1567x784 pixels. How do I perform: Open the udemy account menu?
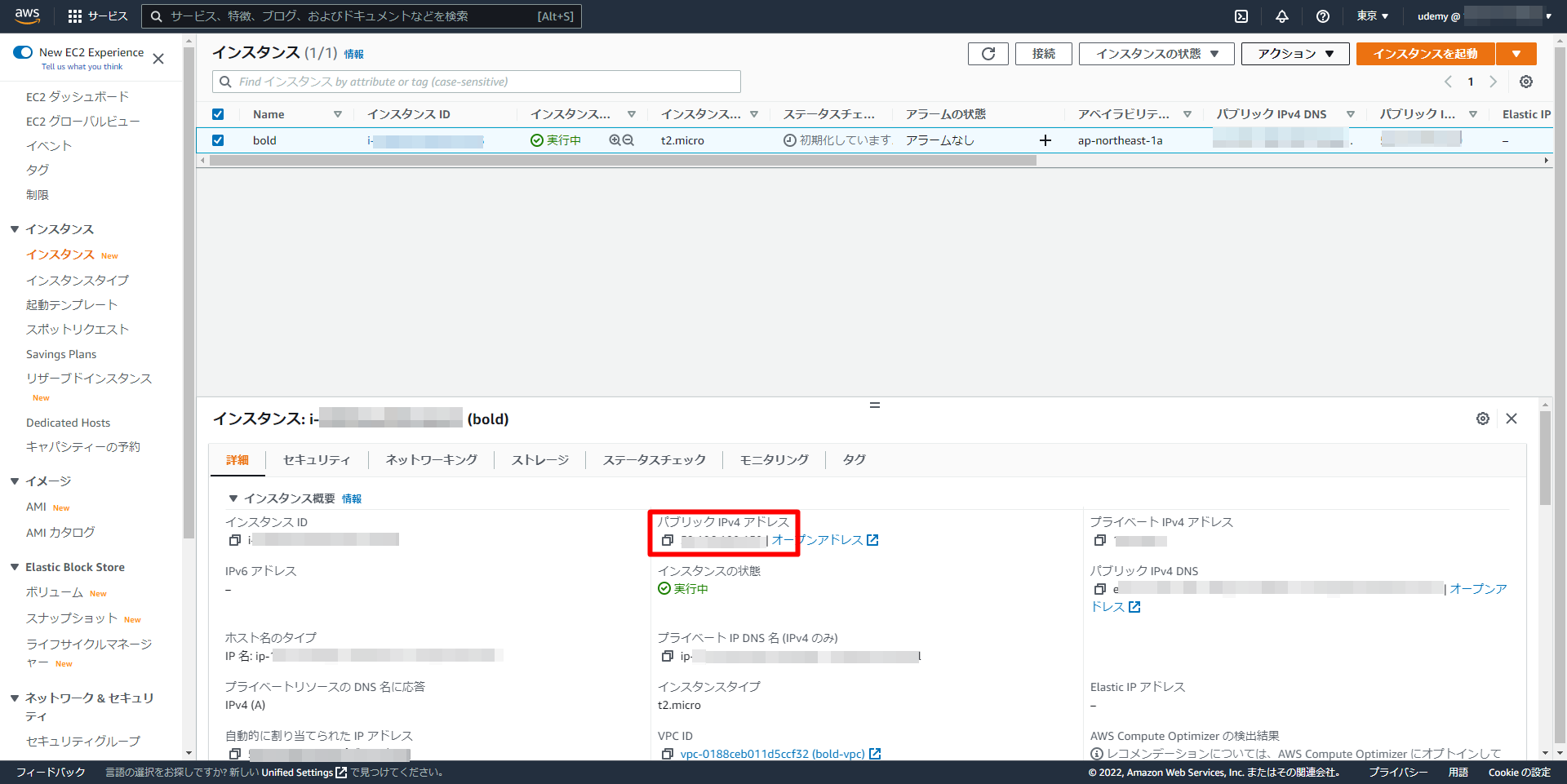point(1484,16)
